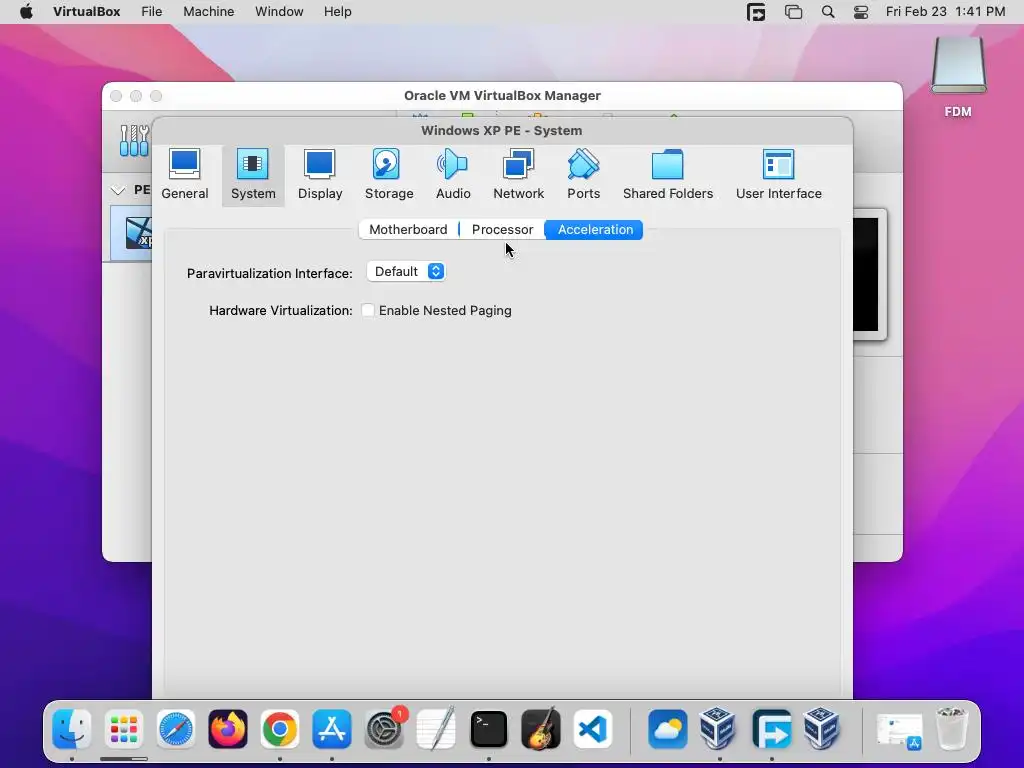Collapse the PE group in VirtualBox Manager
This screenshot has height=768, width=1024.
pyautogui.click(x=118, y=190)
